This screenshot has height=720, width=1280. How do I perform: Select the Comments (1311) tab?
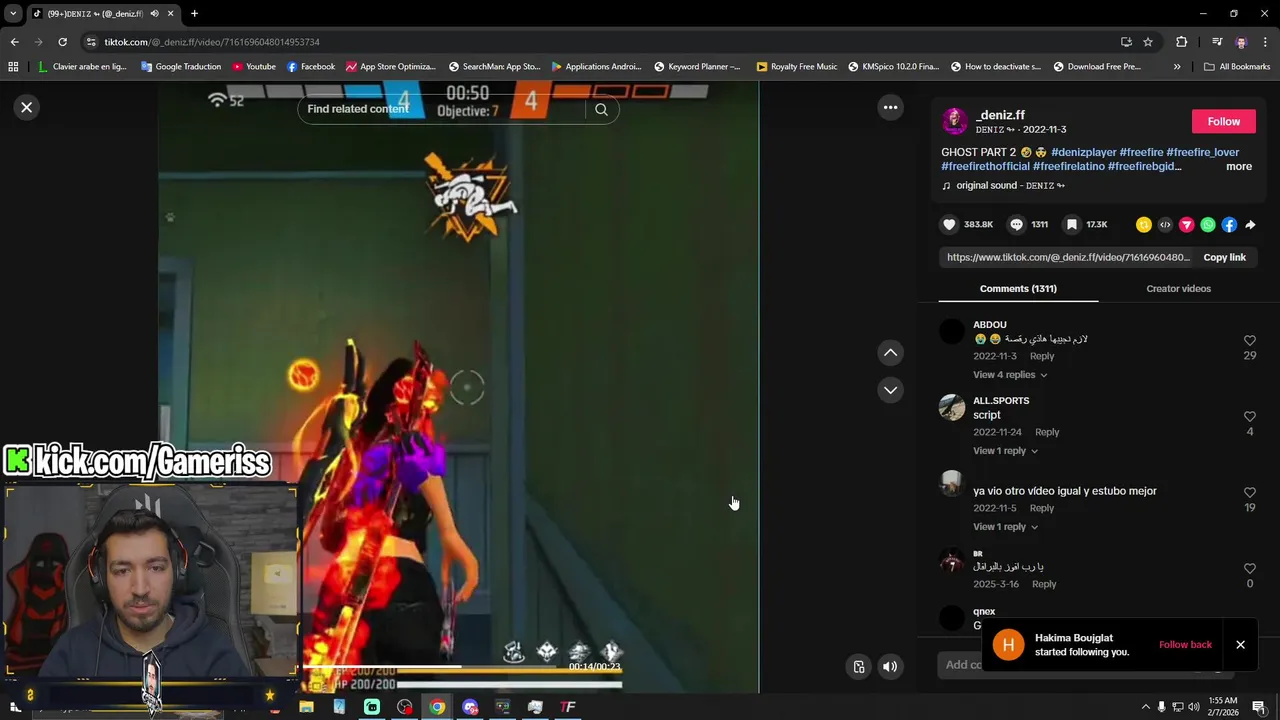pyautogui.click(x=1018, y=288)
